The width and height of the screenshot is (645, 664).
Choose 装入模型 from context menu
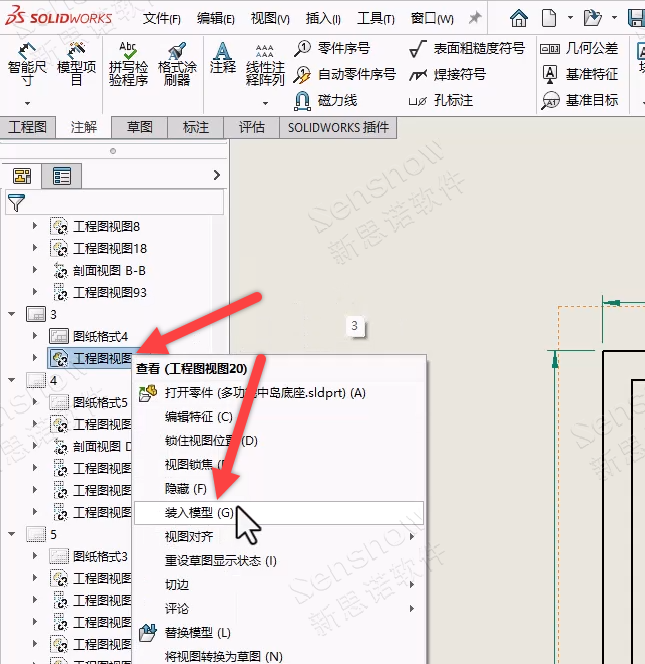pyautogui.click(x=199, y=513)
